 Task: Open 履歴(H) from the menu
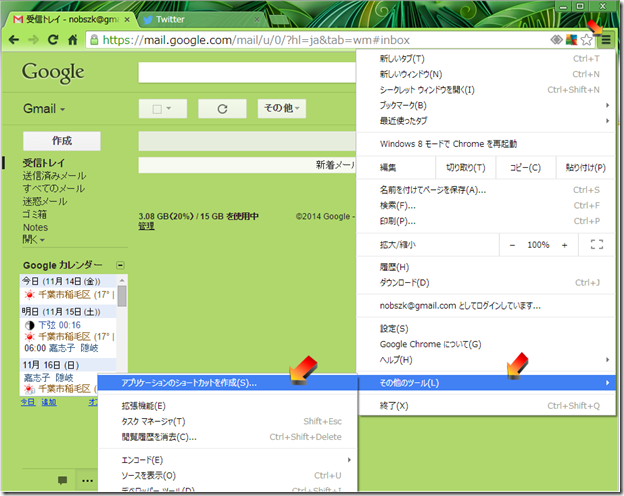pyautogui.click(x=486, y=267)
